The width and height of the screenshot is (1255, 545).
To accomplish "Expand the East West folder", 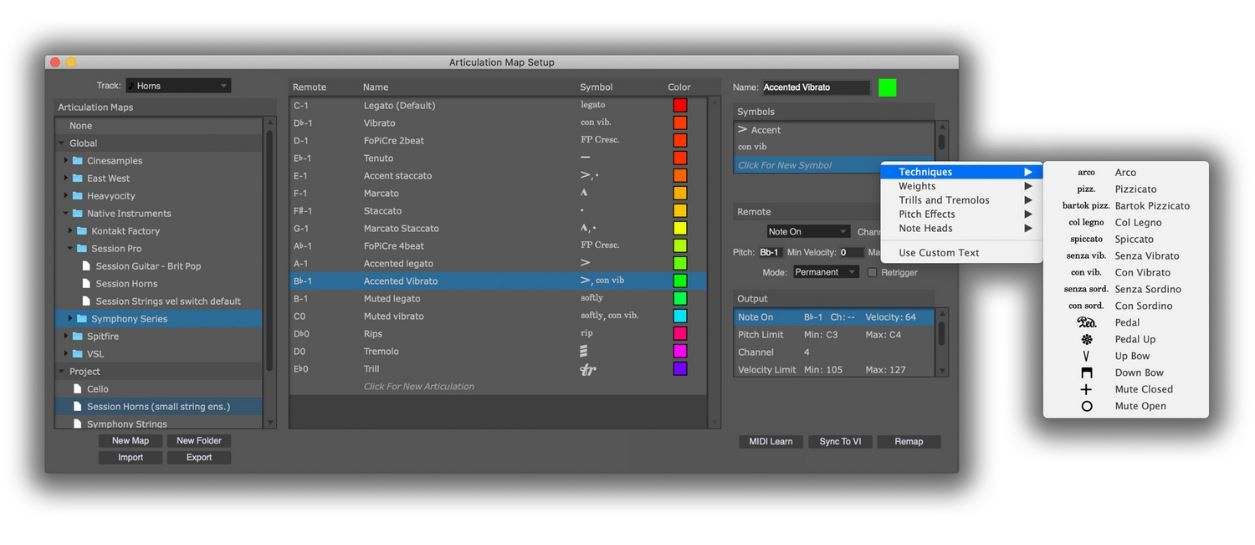I will click(x=65, y=178).
